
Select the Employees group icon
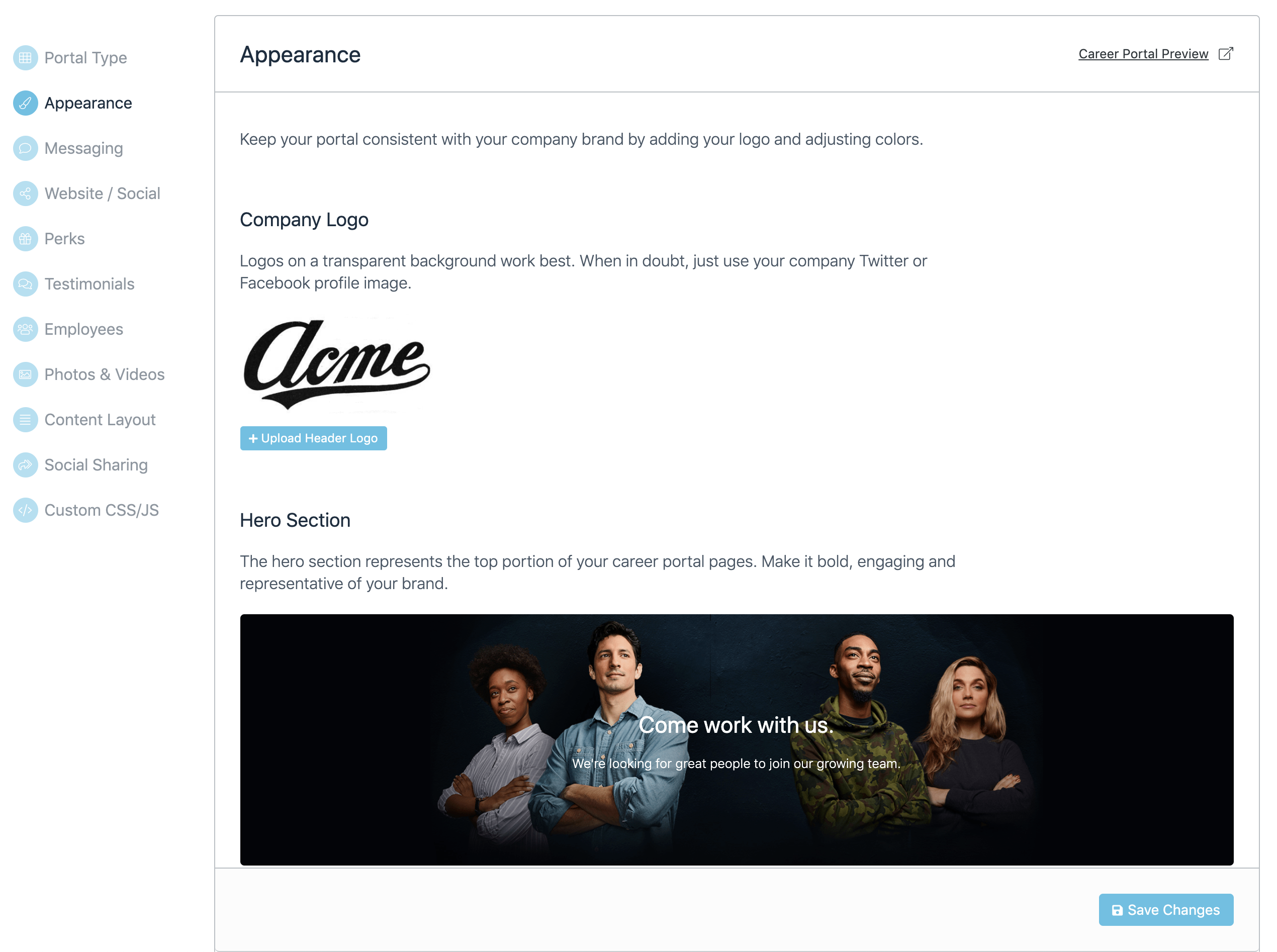point(25,329)
